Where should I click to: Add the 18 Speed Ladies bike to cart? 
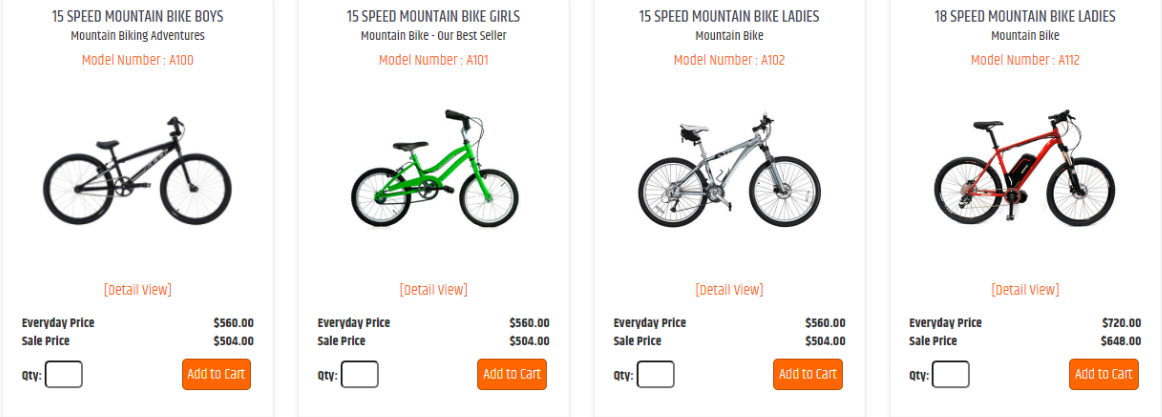(1103, 374)
